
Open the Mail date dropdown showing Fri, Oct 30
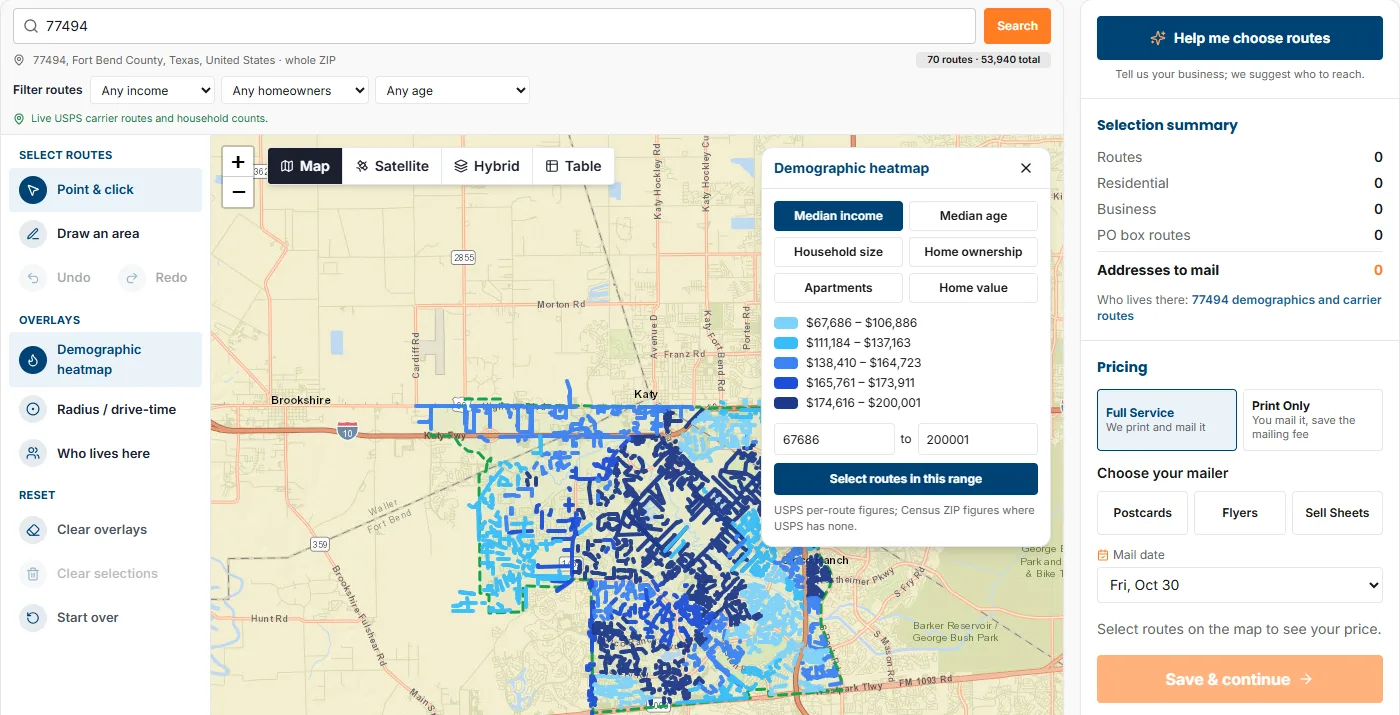click(1240, 585)
